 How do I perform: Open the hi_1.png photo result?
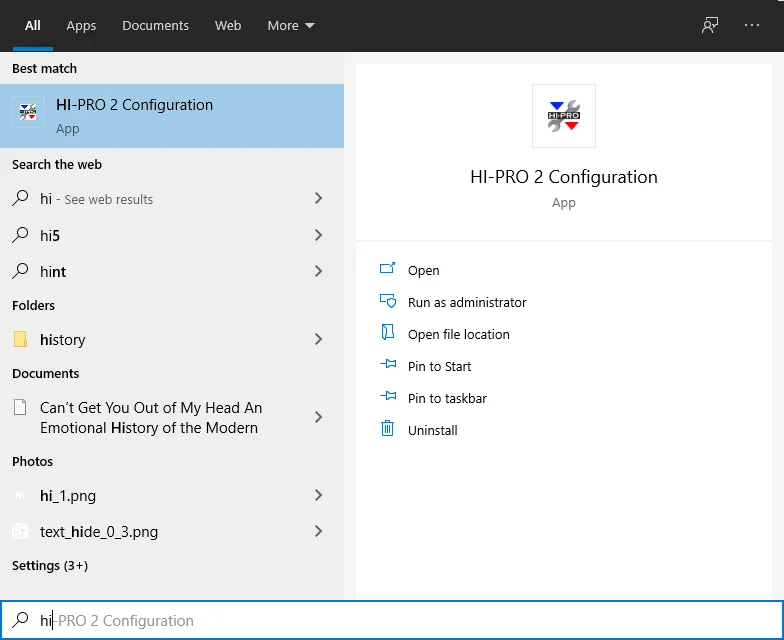pyautogui.click(x=172, y=496)
